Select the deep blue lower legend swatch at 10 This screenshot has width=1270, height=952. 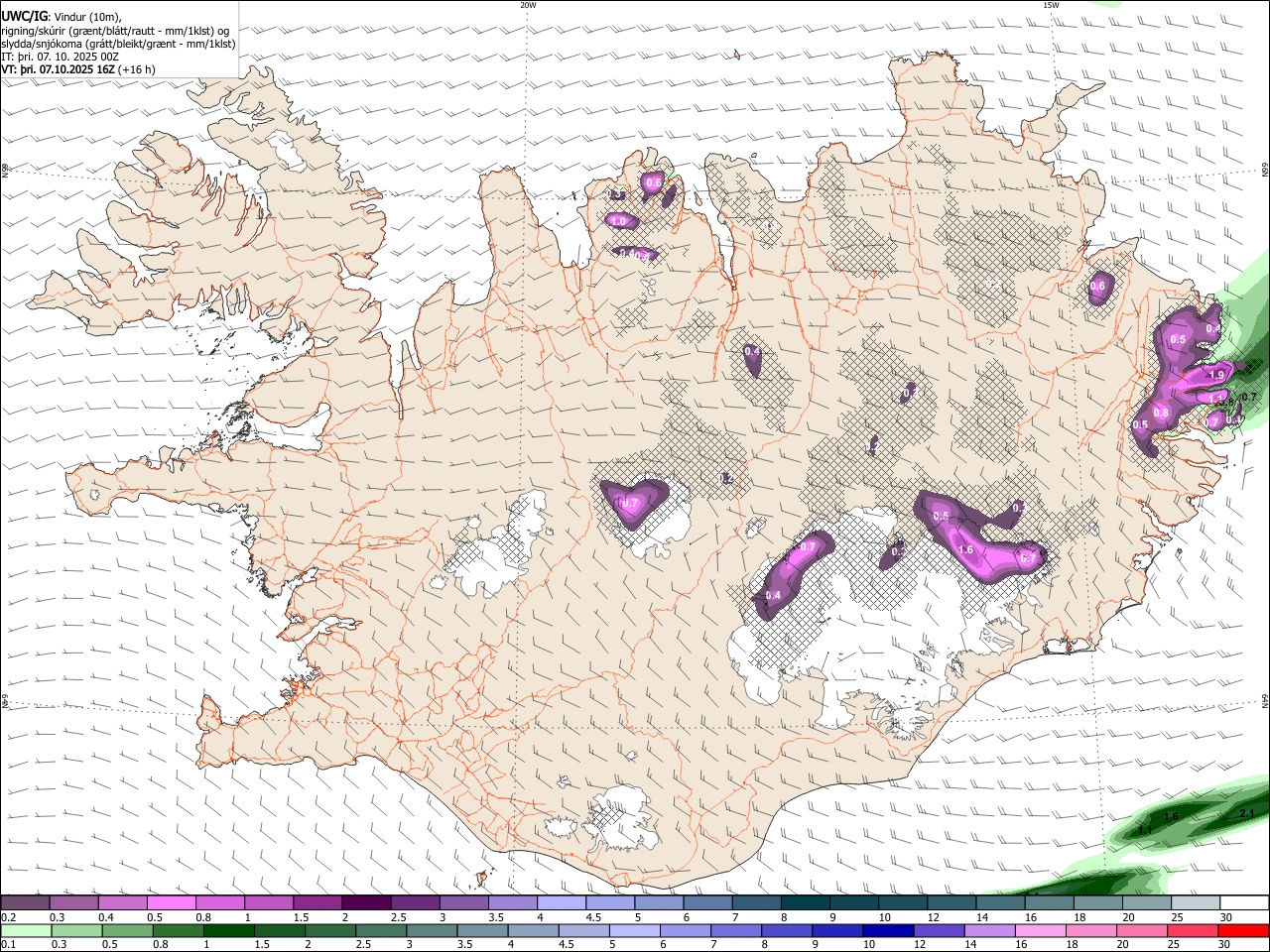tap(889, 931)
